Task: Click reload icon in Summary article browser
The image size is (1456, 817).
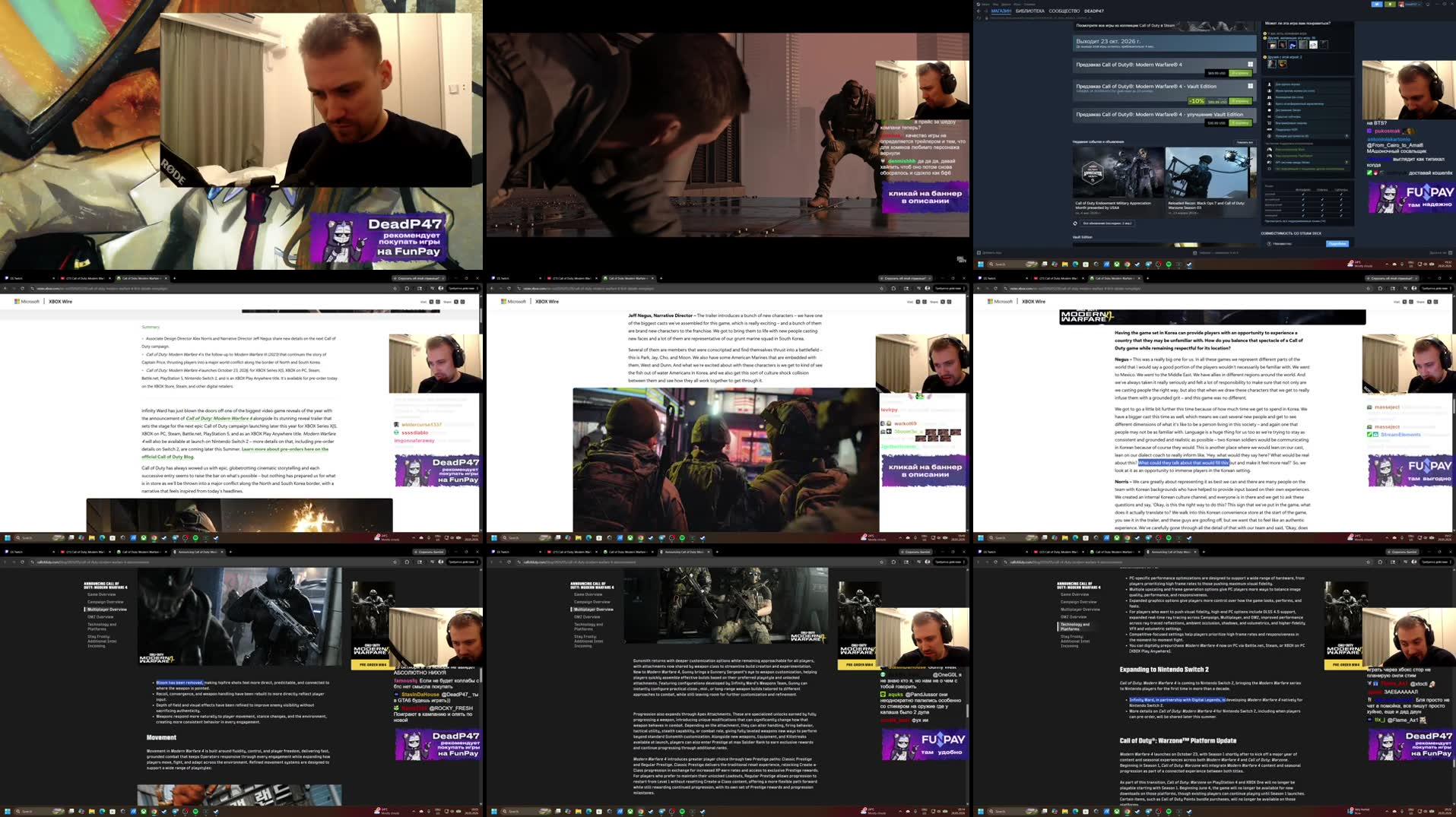Action: click(x=22, y=288)
